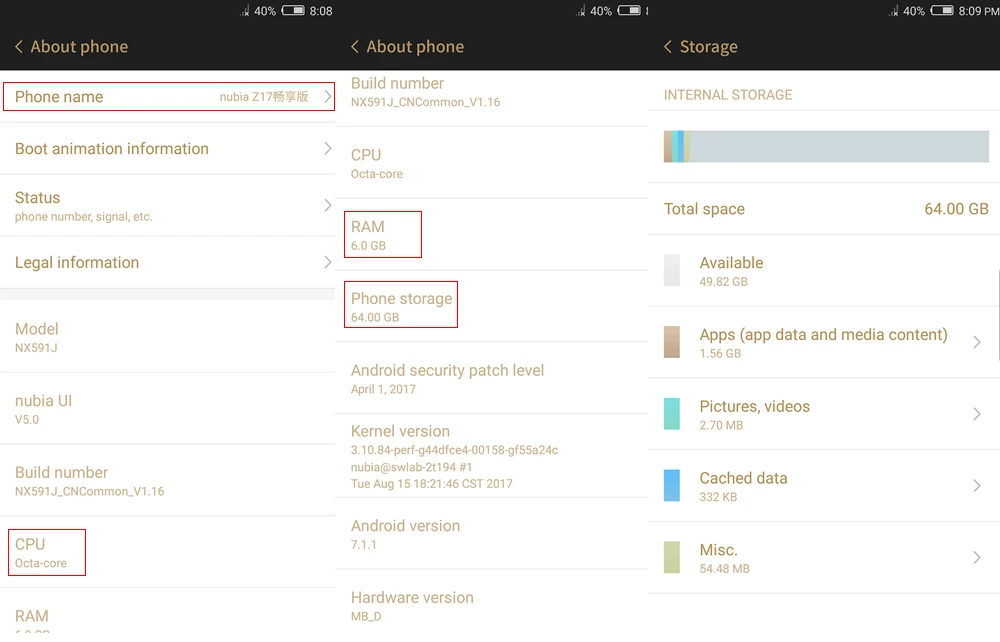Viewport: 1000px width, 642px height.
Task: Tap the green Misc. color swatch
Action: coord(672,558)
